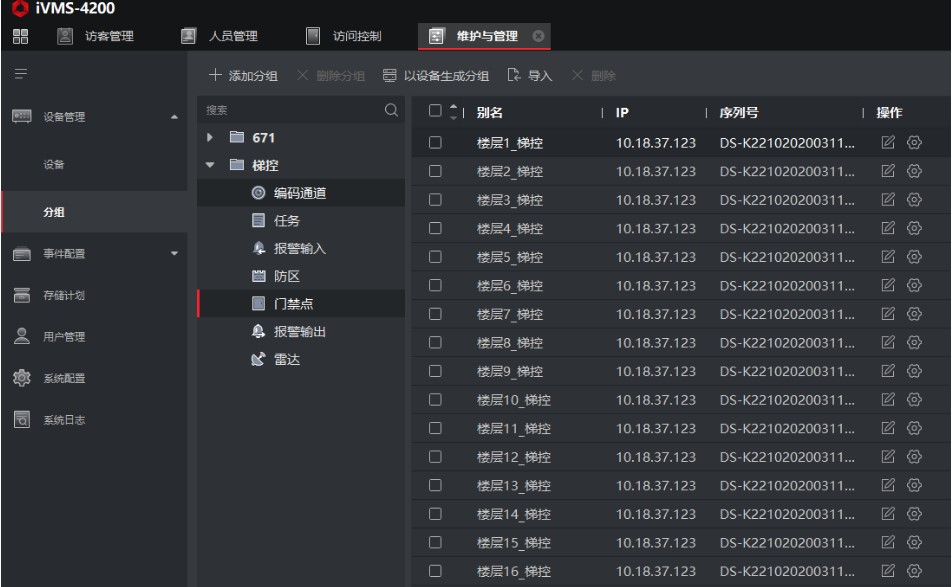Screen dimensions: 952x587
Task: Edit 楼层10_梯控 with the pencil icon
Action: [888, 399]
